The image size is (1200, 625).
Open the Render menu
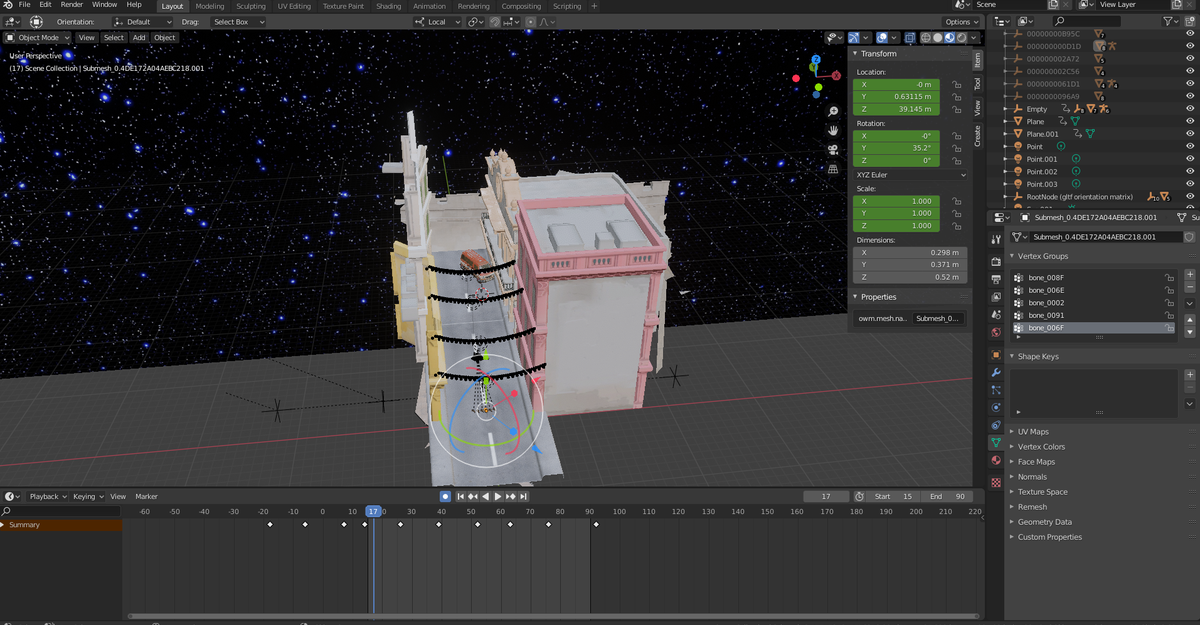[71, 5]
